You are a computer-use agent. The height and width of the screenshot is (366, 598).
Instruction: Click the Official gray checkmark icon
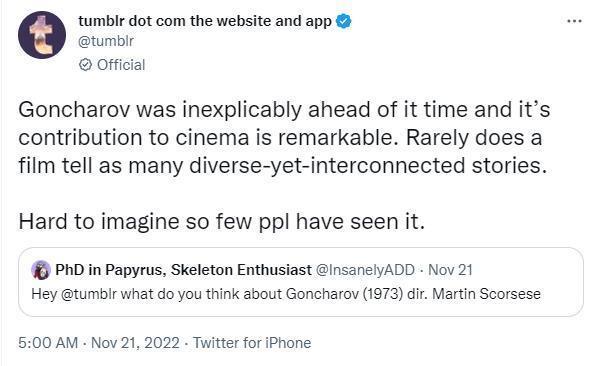(85, 65)
